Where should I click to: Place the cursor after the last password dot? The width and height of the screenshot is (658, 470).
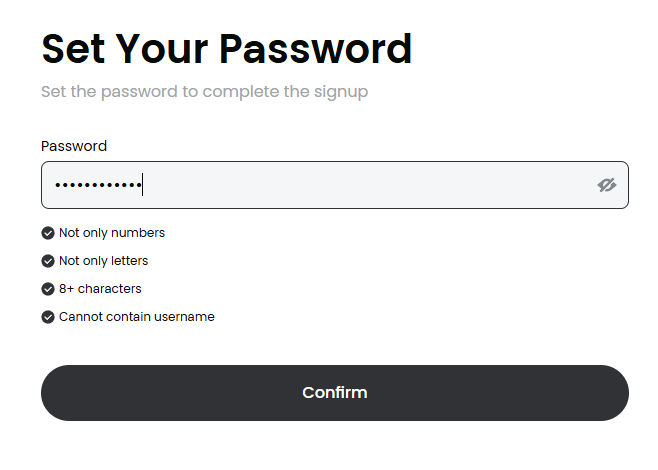[142, 185]
